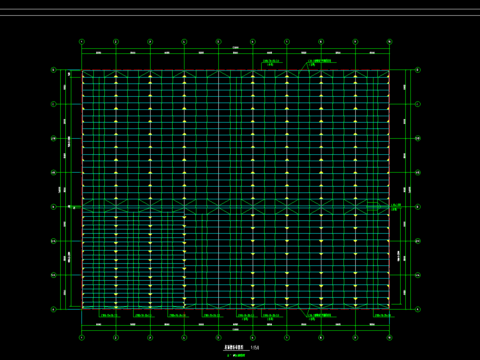This screenshot has height=360, width=480.
Task: Select the last axis bubble in the top row
Action: [389, 42]
